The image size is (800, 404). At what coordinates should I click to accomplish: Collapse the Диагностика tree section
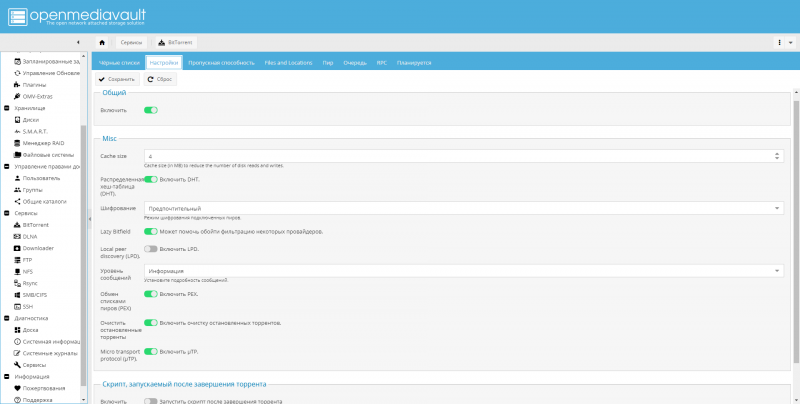[x=7, y=318]
